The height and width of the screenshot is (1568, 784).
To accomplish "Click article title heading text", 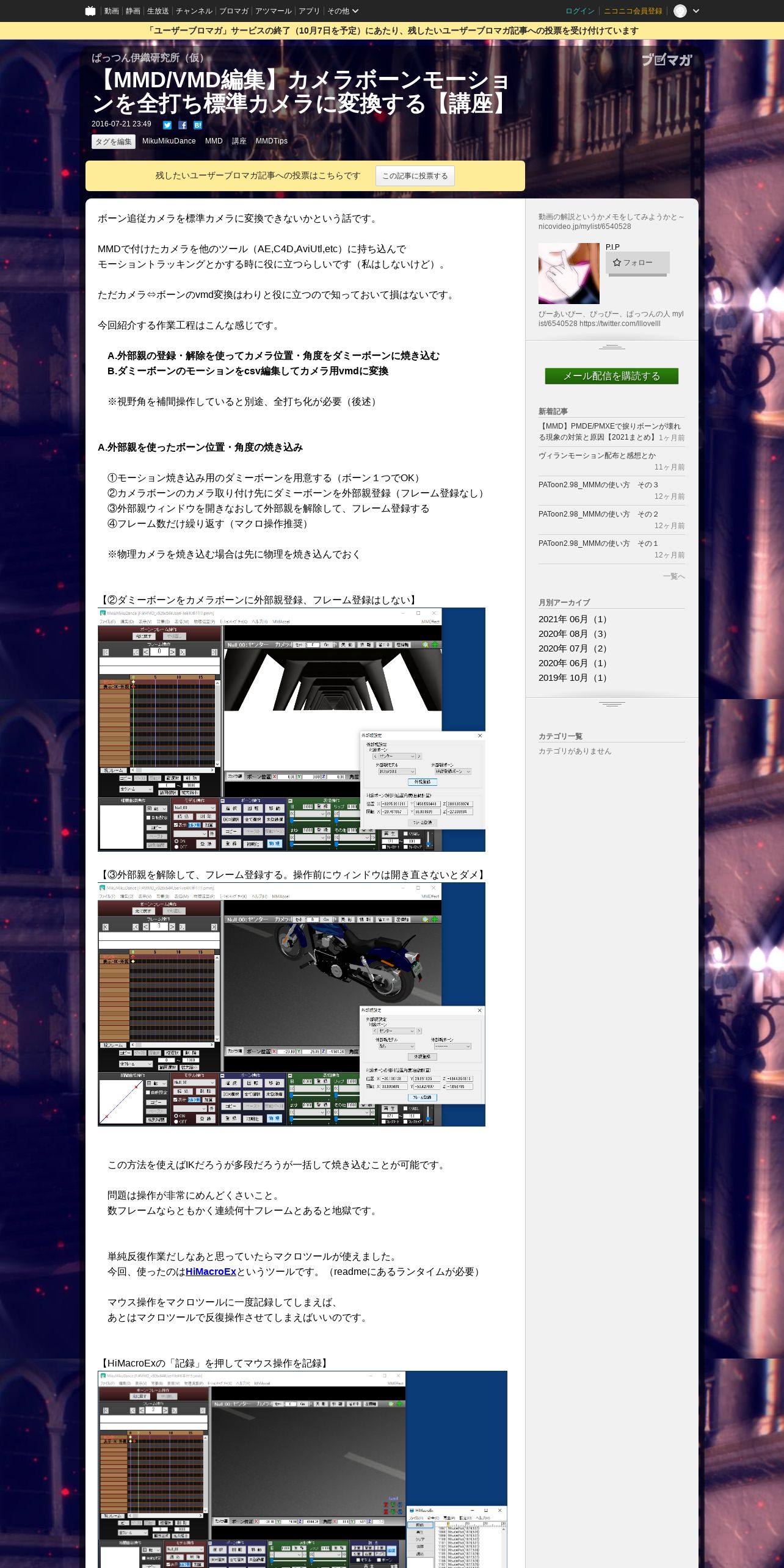I will pos(301,92).
